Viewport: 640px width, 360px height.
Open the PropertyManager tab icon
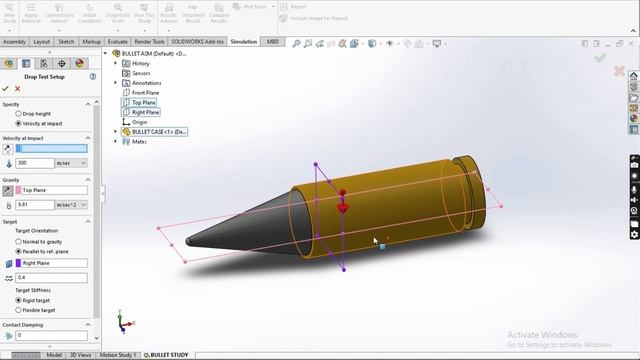pyautogui.click(x=26, y=63)
